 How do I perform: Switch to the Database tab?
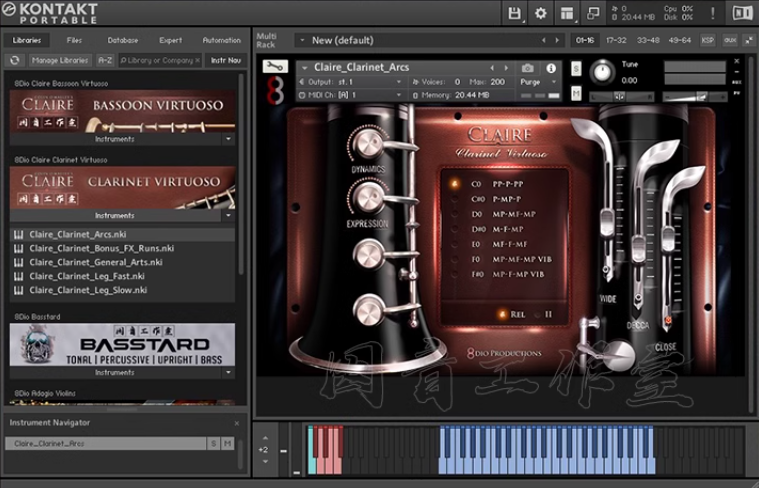123,40
